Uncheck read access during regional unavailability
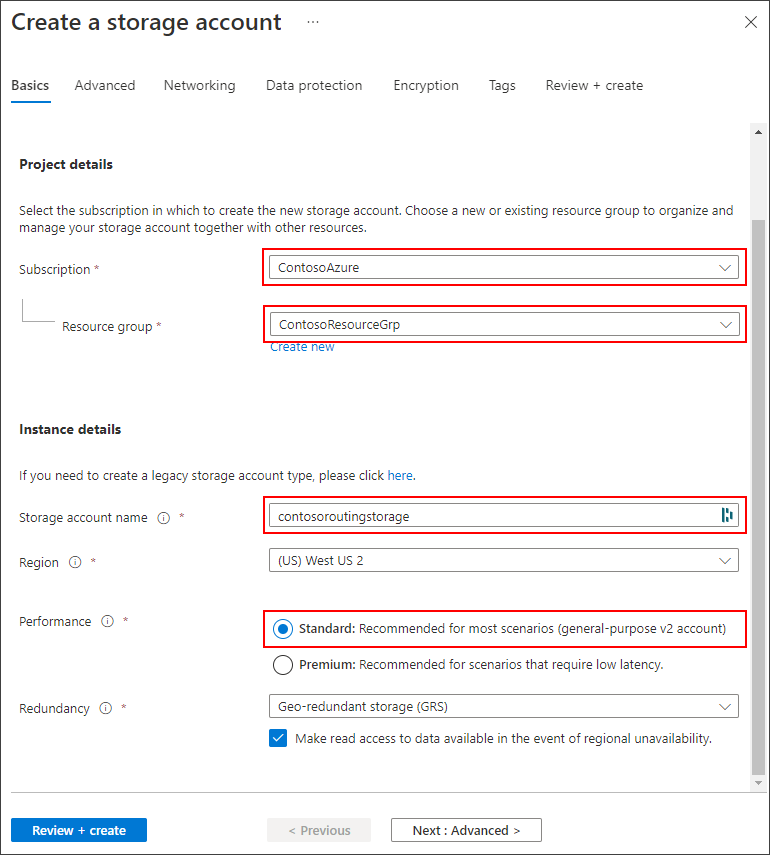 [x=278, y=738]
